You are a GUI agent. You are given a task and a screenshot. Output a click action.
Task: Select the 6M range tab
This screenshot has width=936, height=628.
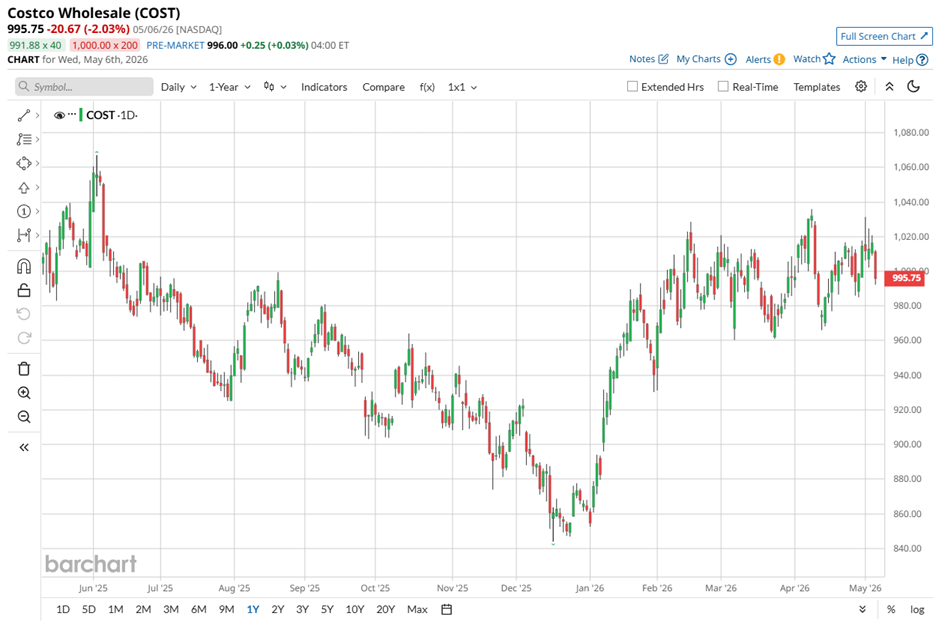point(198,609)
